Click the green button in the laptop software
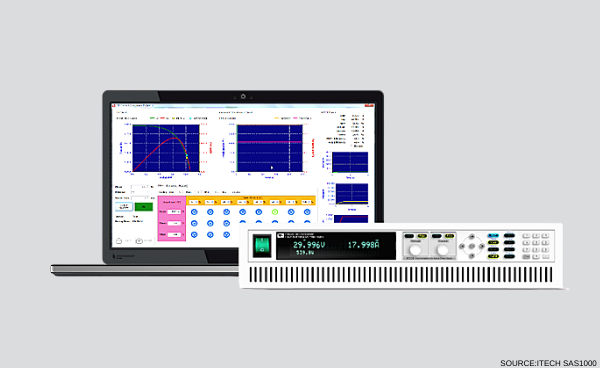600x368 pixels. (x=144, y=207)
